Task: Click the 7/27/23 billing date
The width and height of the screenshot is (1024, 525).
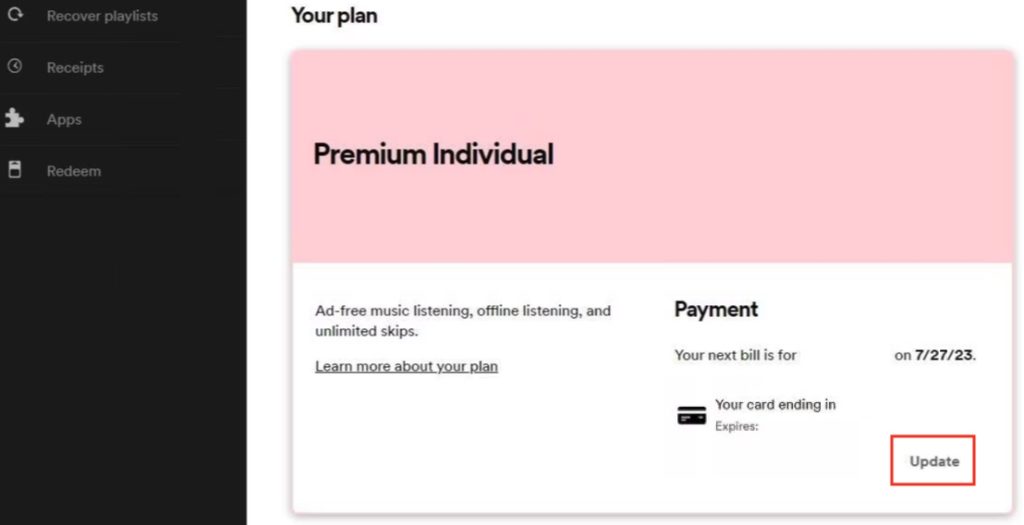Action: click(944, 355)
